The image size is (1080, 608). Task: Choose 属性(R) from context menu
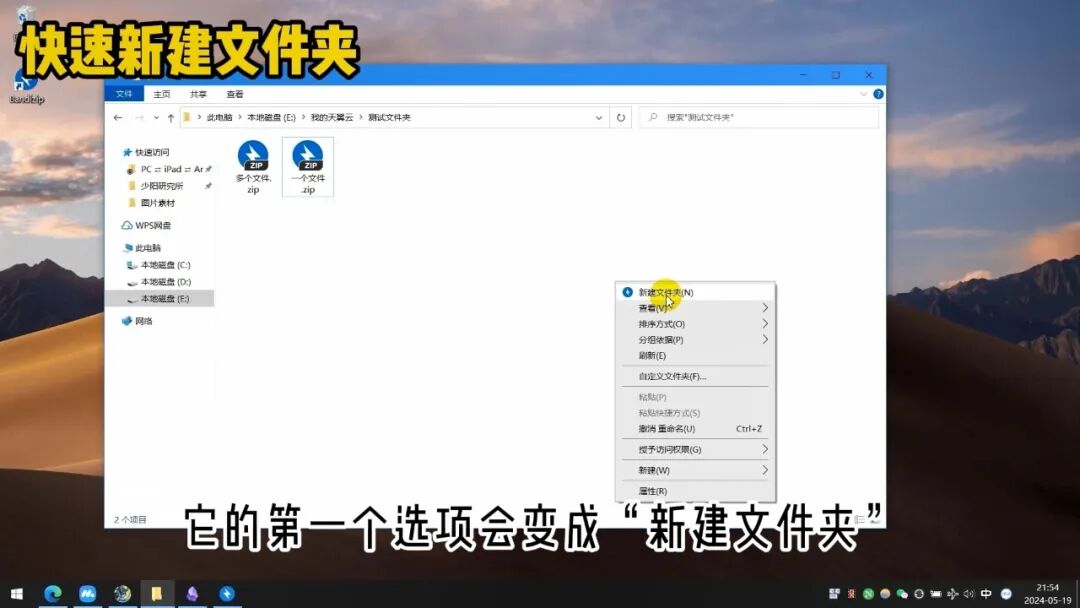coord(653,491)
